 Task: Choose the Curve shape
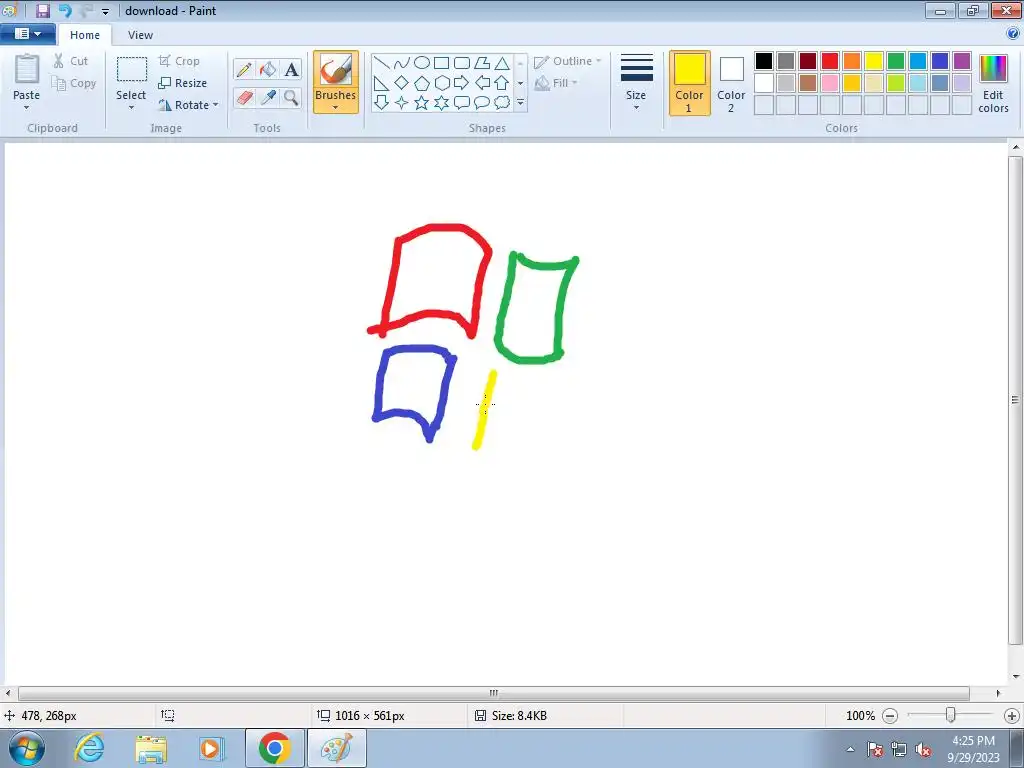(x=402, y=63)
